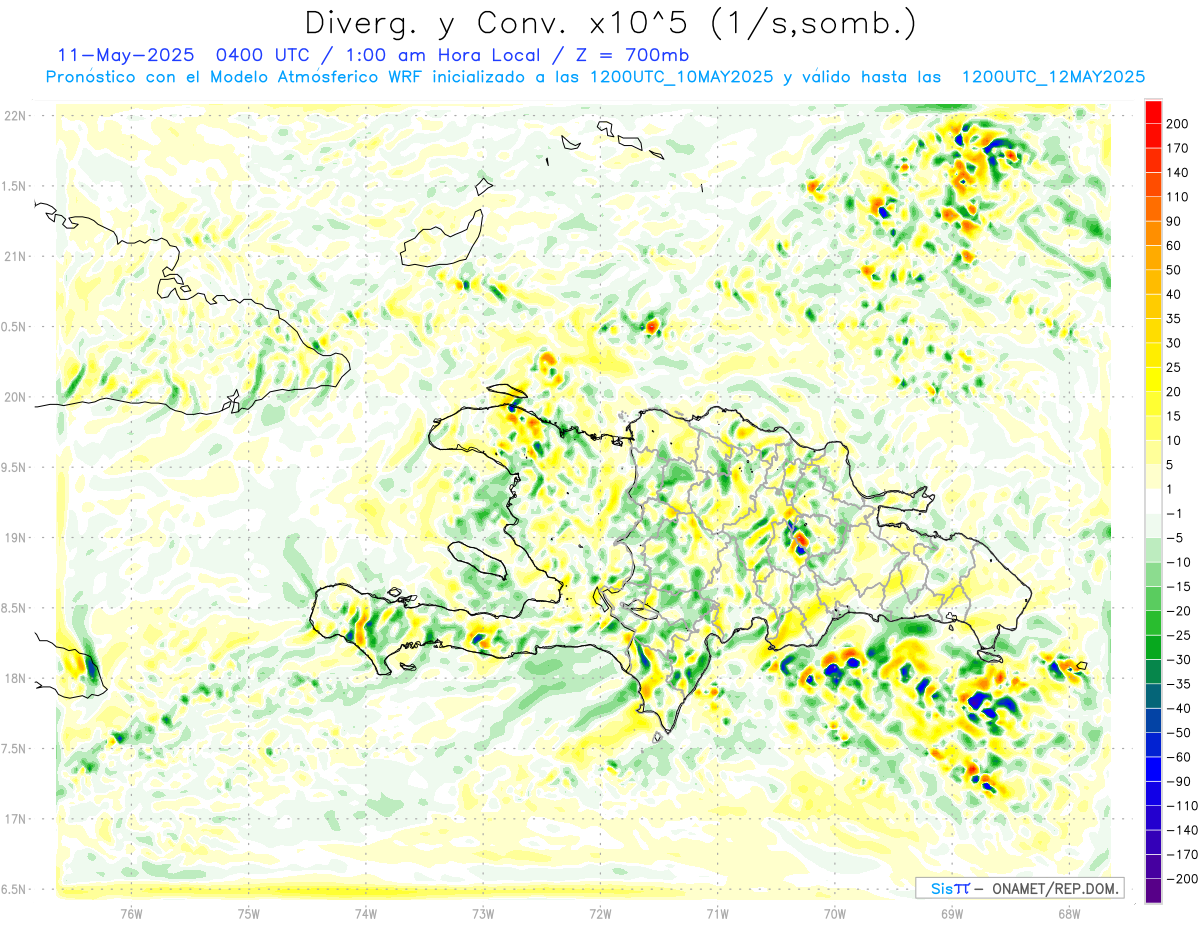
Task: Select the '17N' latitude label
Action: pyautogui.click(x=15, y=819)
